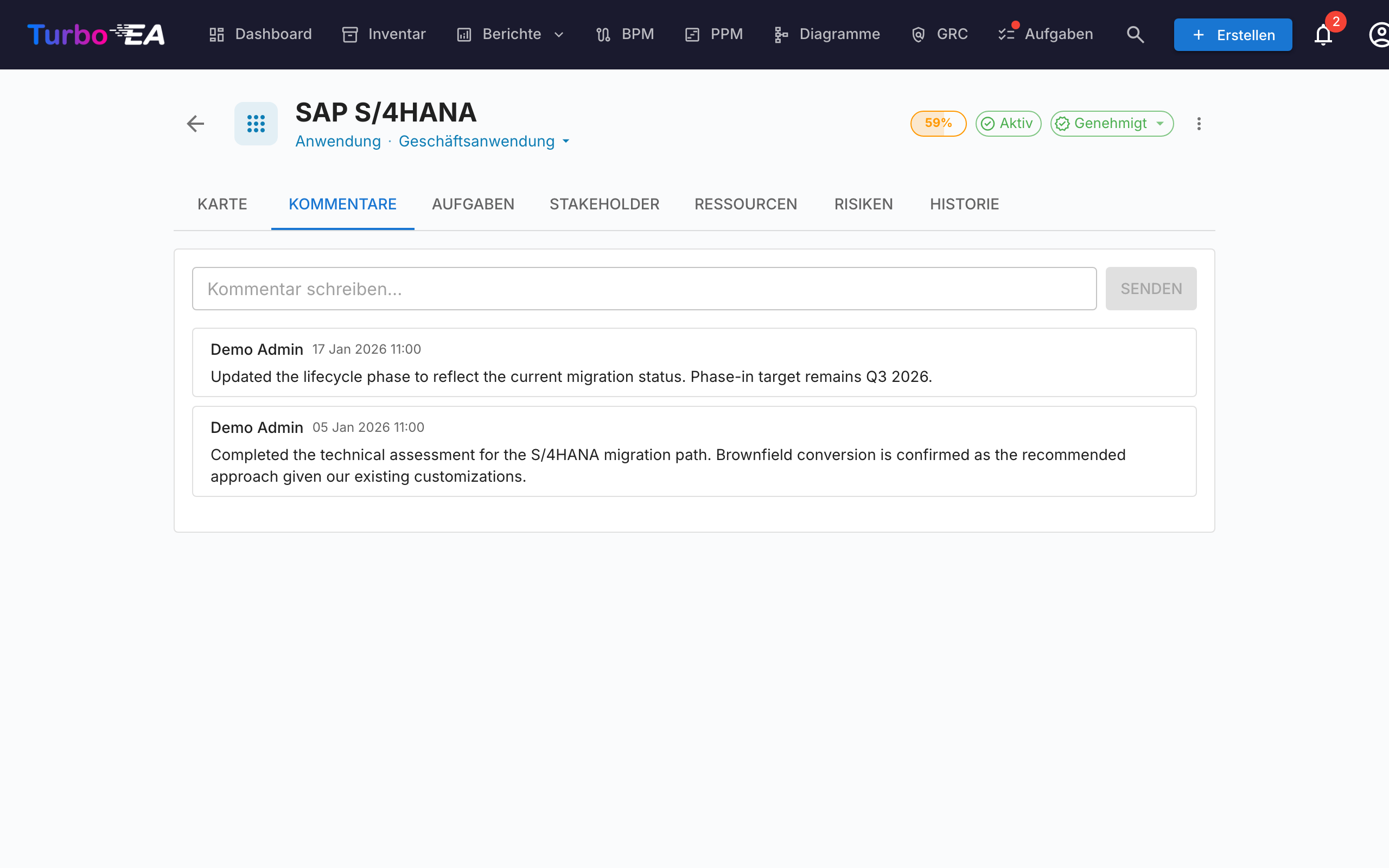1389x868 pixels.
Task: Switch to the Risiken tab
Action: coord(863,205)
